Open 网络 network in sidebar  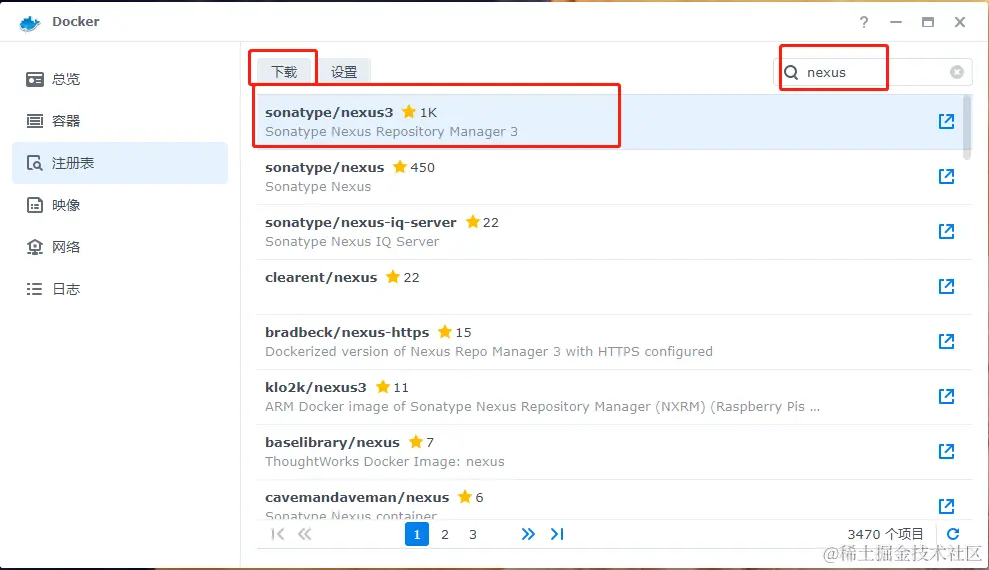[x=120, y=247]
